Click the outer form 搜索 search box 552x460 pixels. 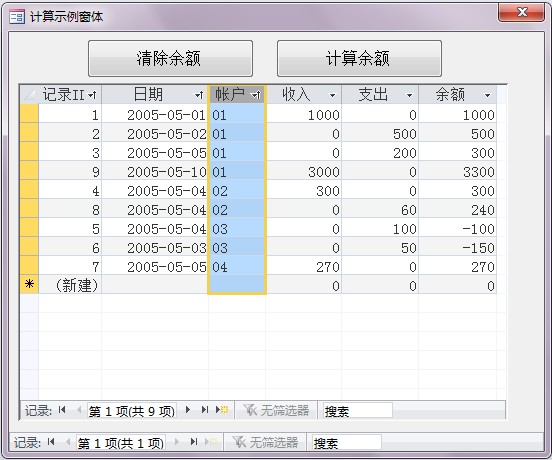[x=346, y=442]
